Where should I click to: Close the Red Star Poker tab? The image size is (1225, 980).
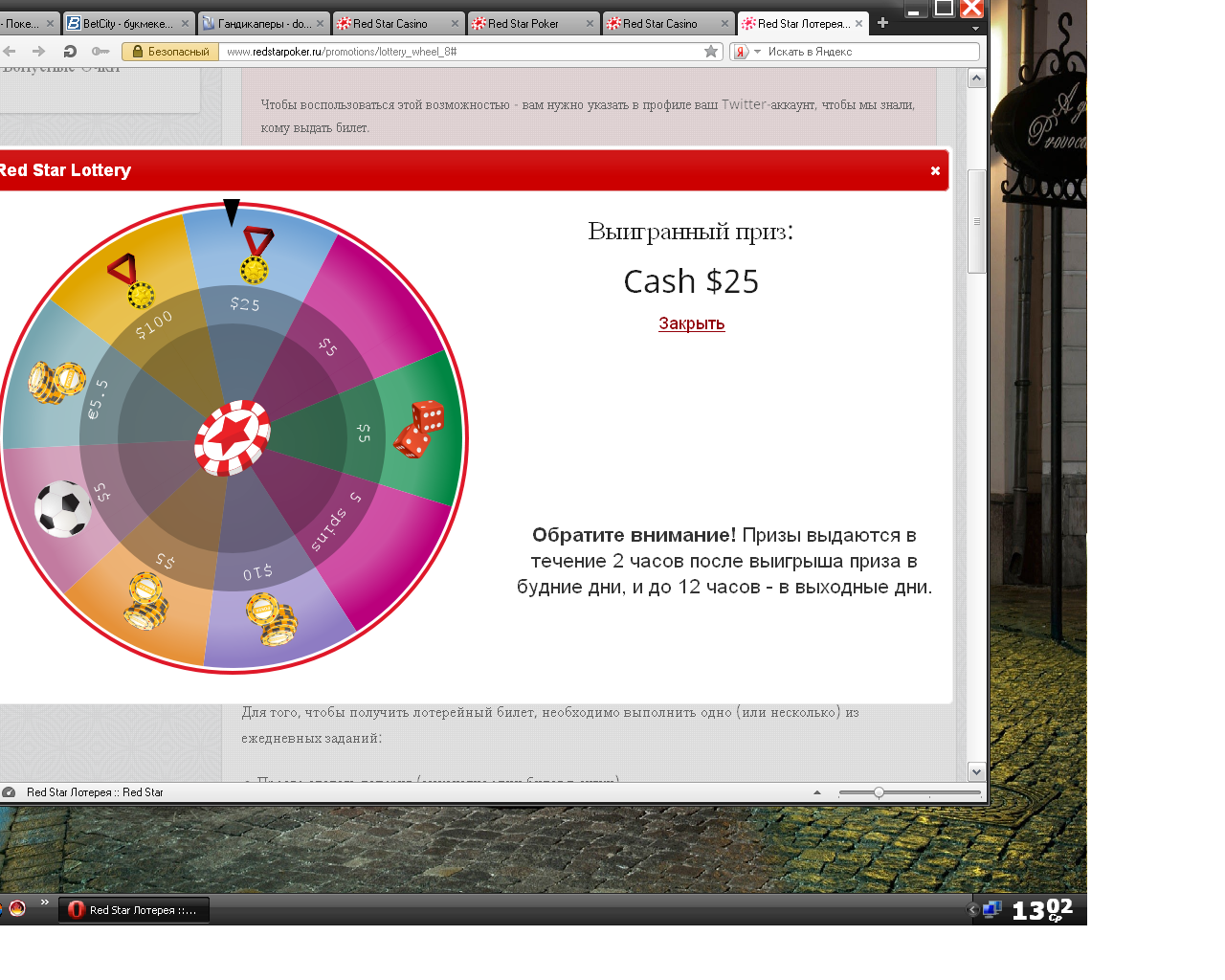pos(590,24)
